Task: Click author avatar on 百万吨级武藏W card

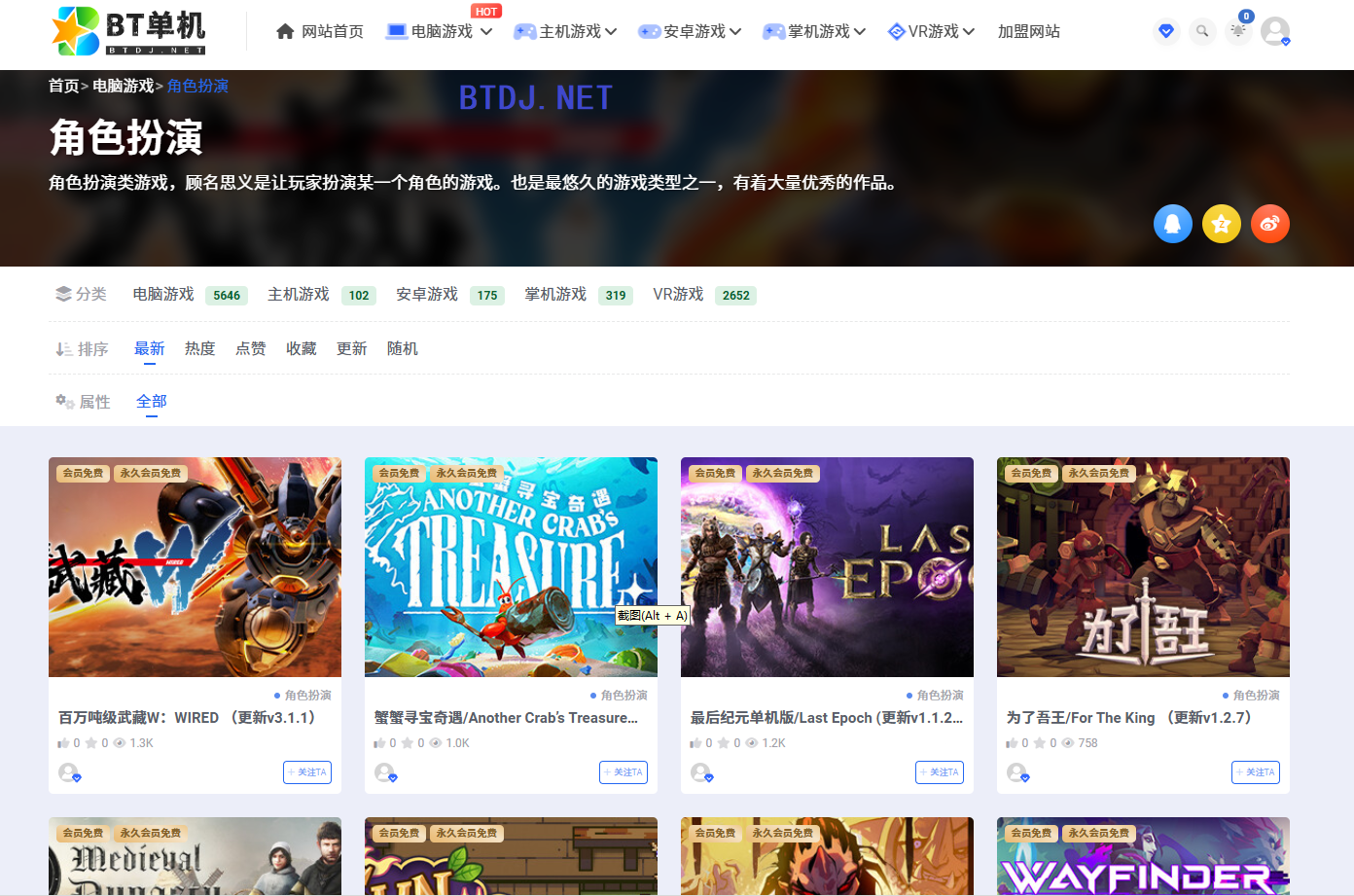Action: tap(69, 772)
